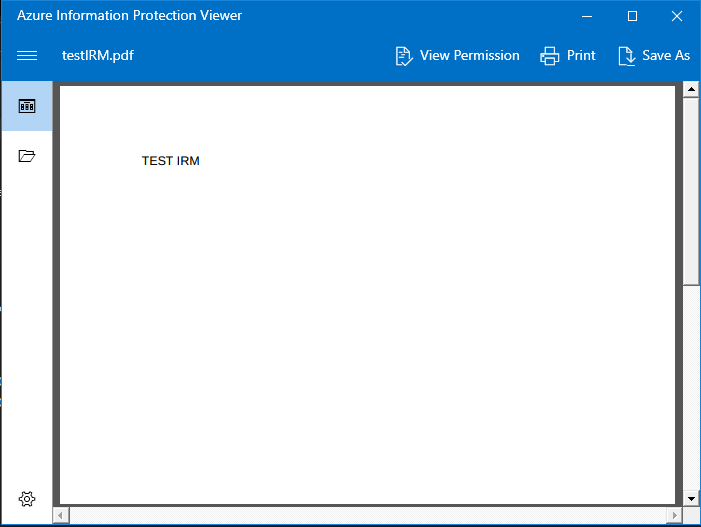
Task: Open settings with the gear icon
Action: pyautogui.click(x=27, y=499)
